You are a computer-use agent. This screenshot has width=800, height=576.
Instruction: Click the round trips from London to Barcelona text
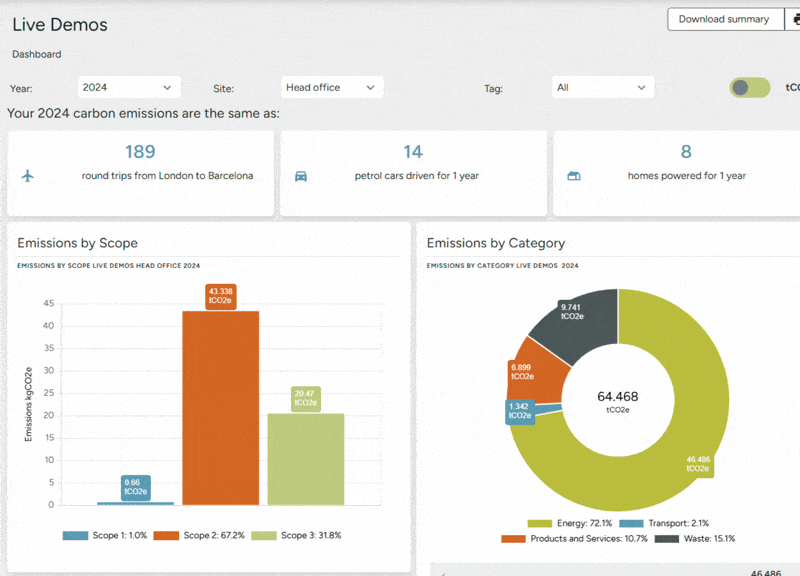[x=167, y=176]
